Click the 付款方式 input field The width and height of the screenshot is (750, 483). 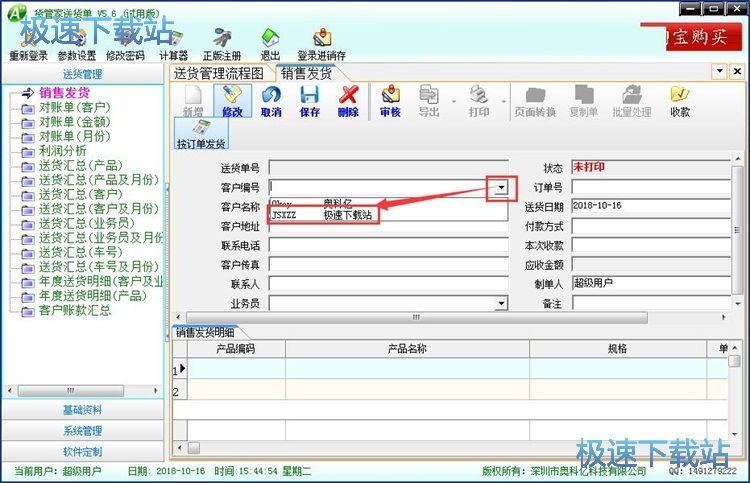click(651, 226)
